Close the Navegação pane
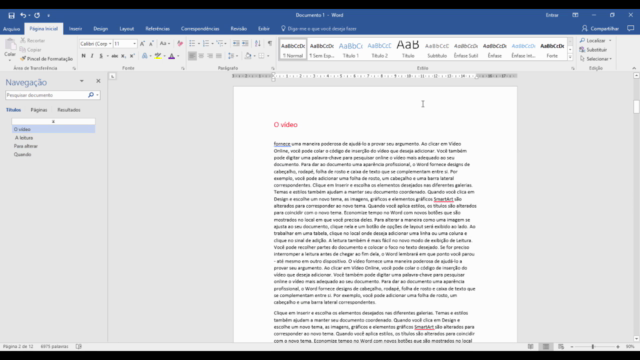The height and width of the screenshot is (360, 640). (x=98, y=81)
